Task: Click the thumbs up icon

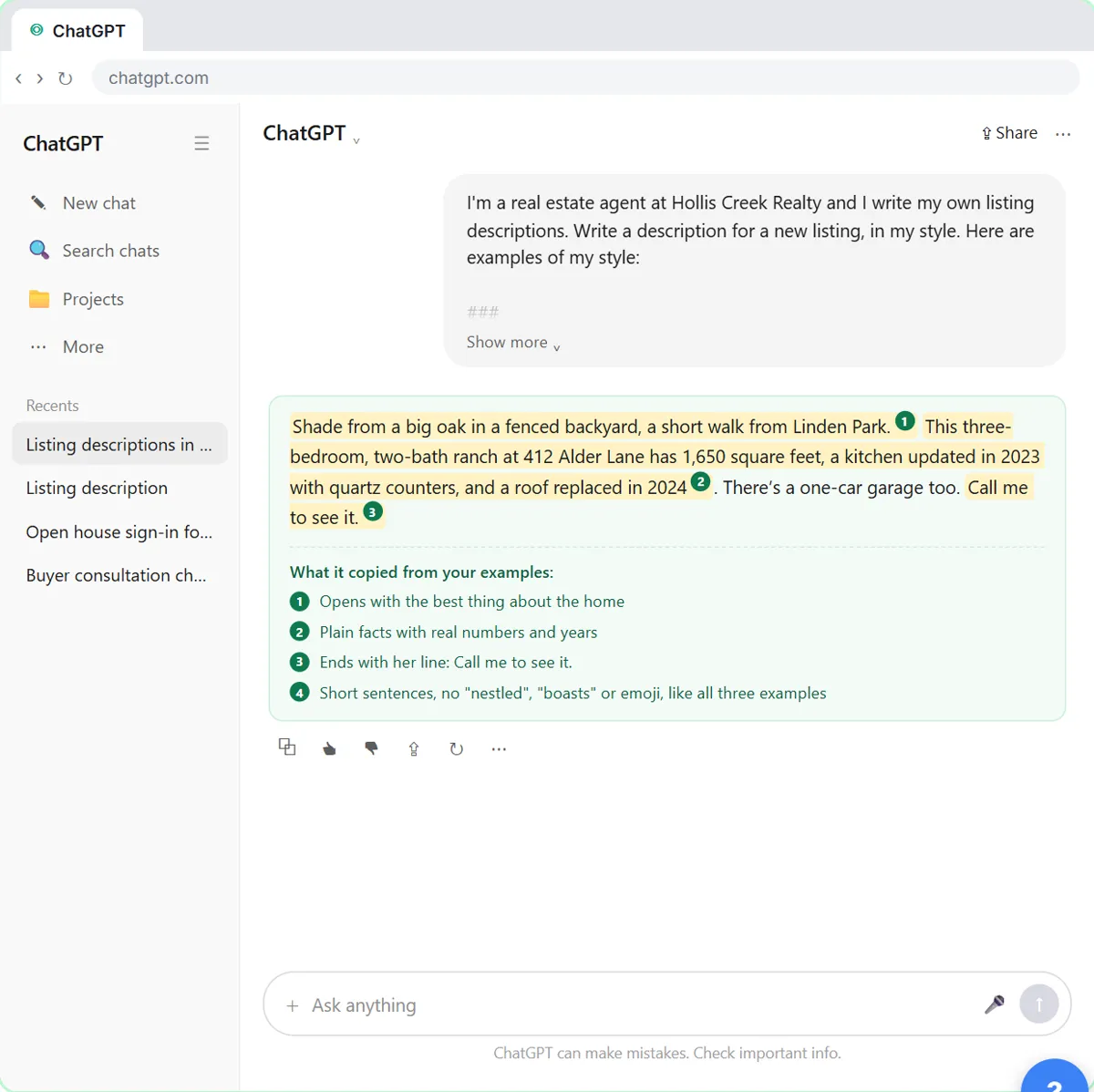Action: tap(329, 748)
